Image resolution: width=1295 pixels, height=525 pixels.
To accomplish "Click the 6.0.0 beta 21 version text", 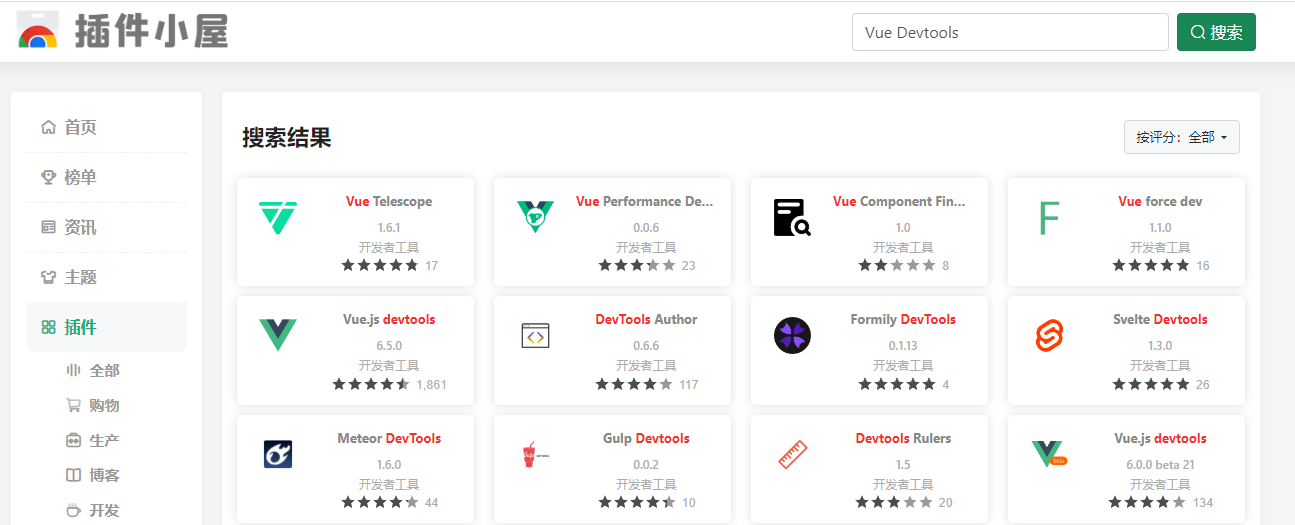I will 1160,464.
